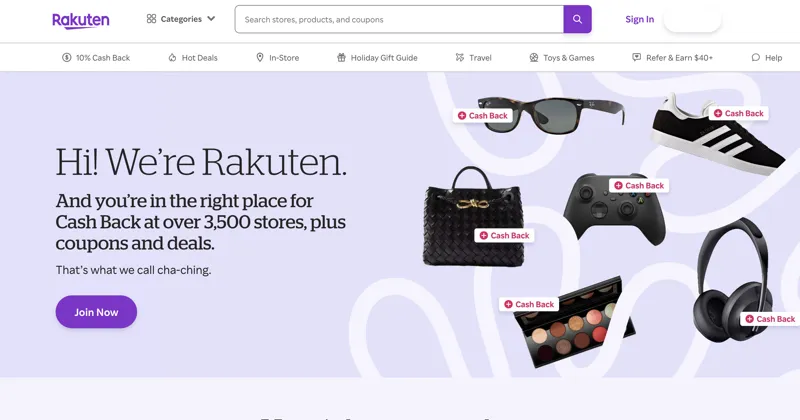
Task: Click the 10% Cash Back dollar icon
Action: click(66, 58)
